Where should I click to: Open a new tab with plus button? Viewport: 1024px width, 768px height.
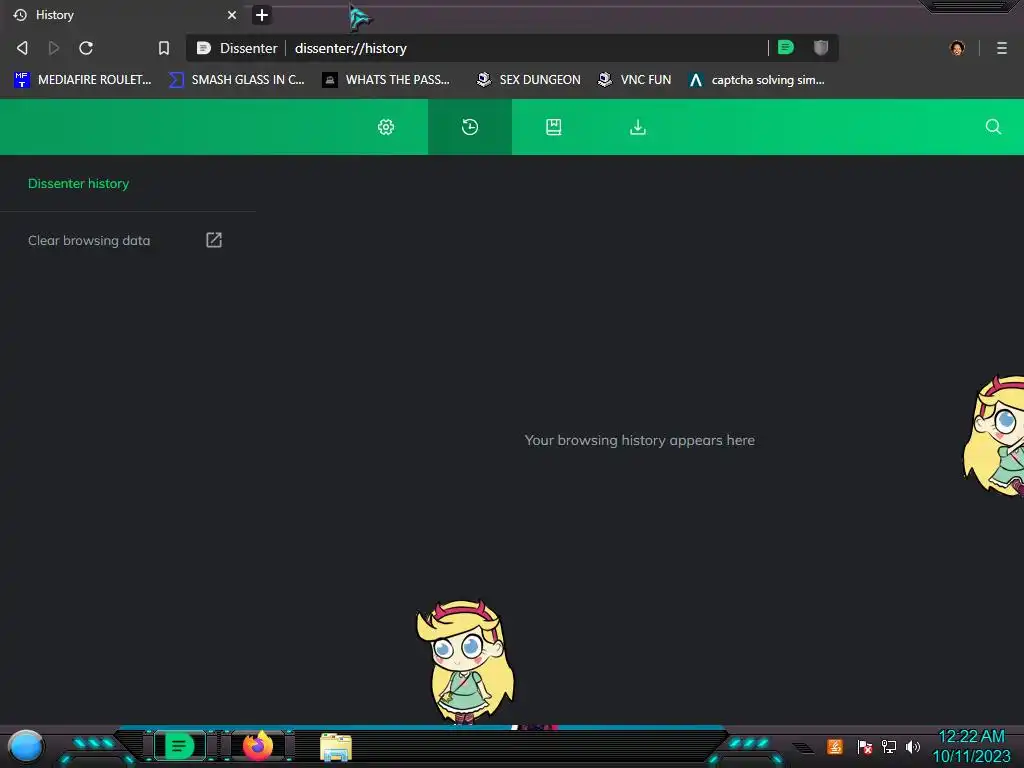point(261,14)
